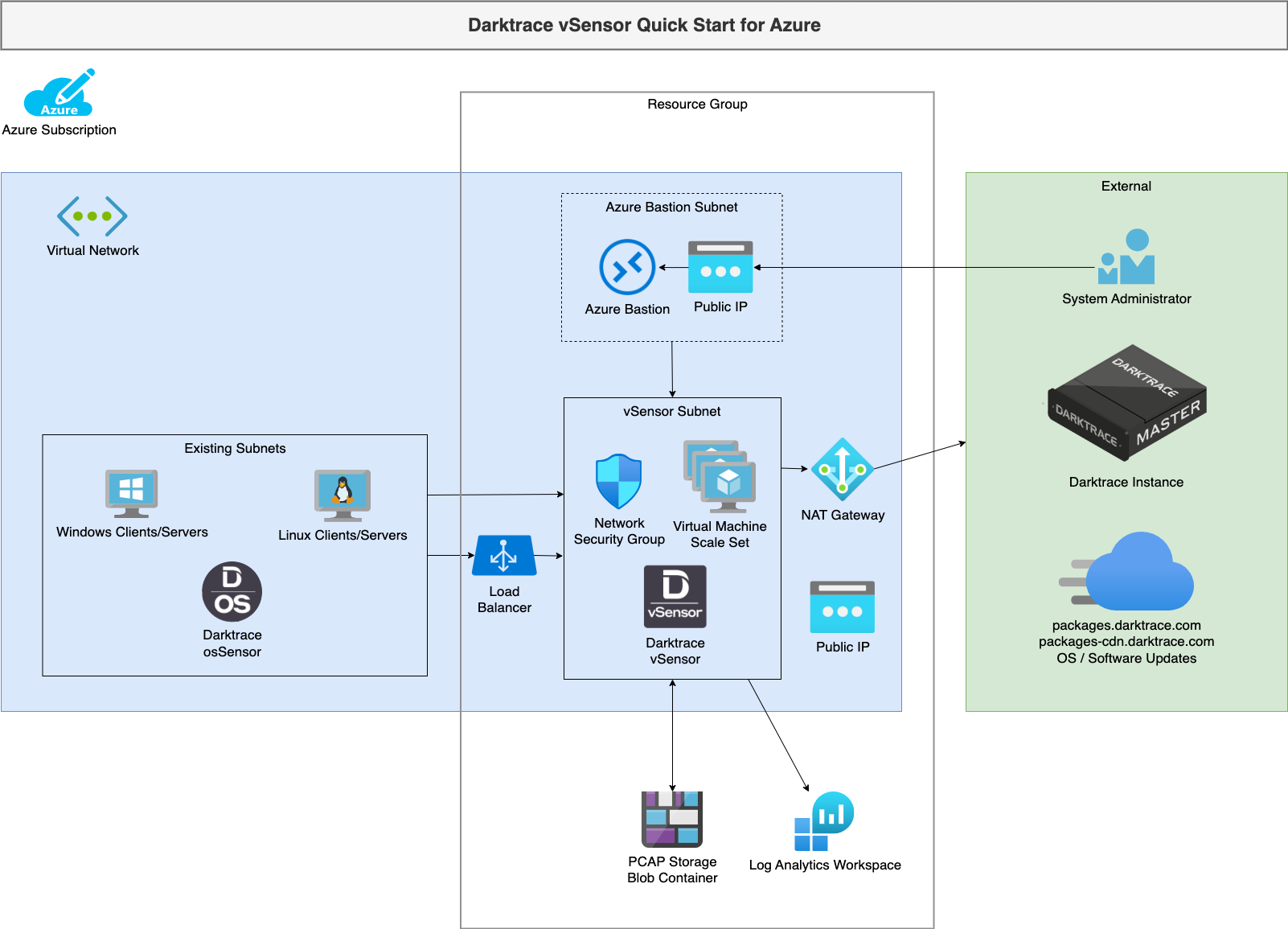
Task: Select the Darktrace vSensor icon
Action: 675,597
